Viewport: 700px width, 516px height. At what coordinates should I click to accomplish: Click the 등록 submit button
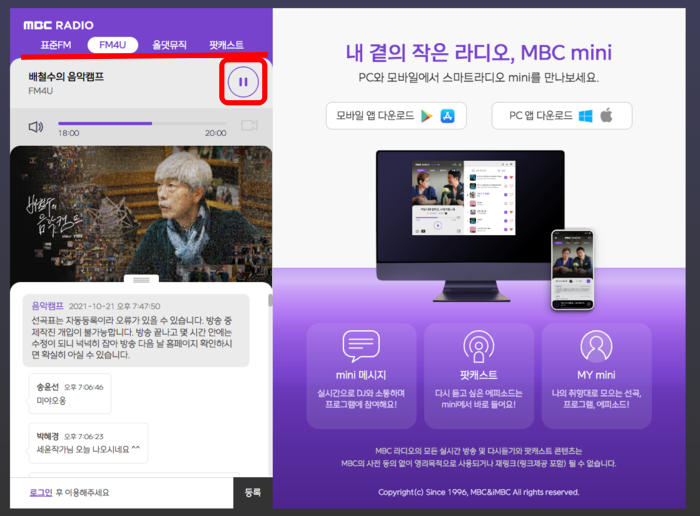[253, 492]
